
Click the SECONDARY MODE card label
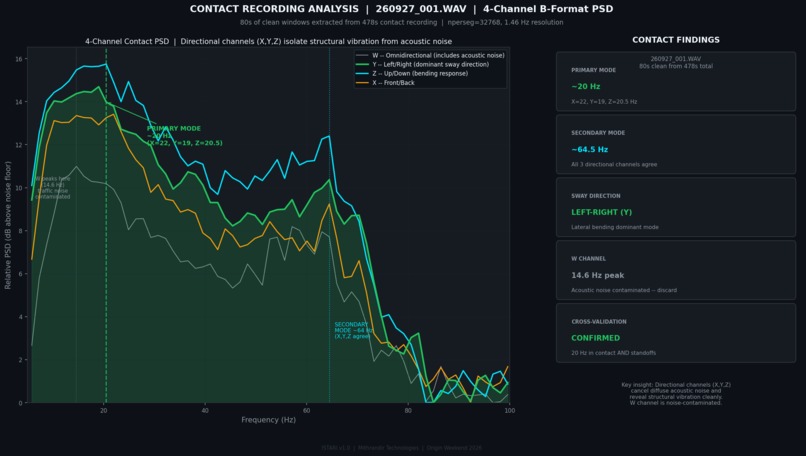[598, 133]
